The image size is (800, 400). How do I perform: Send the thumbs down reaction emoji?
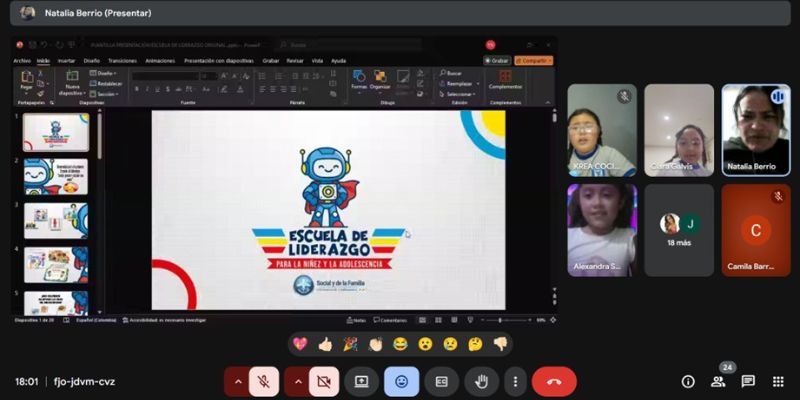click(500, 344)
